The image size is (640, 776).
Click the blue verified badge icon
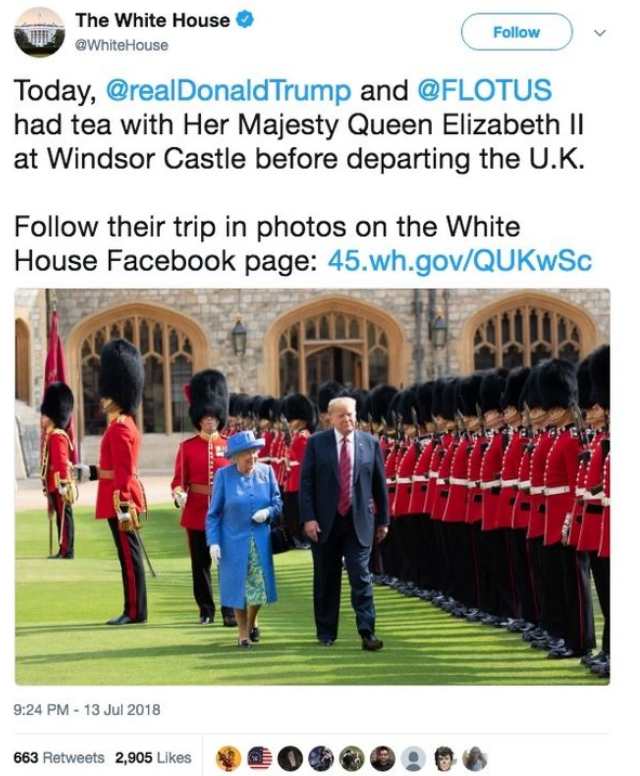(x=246, y=20)
